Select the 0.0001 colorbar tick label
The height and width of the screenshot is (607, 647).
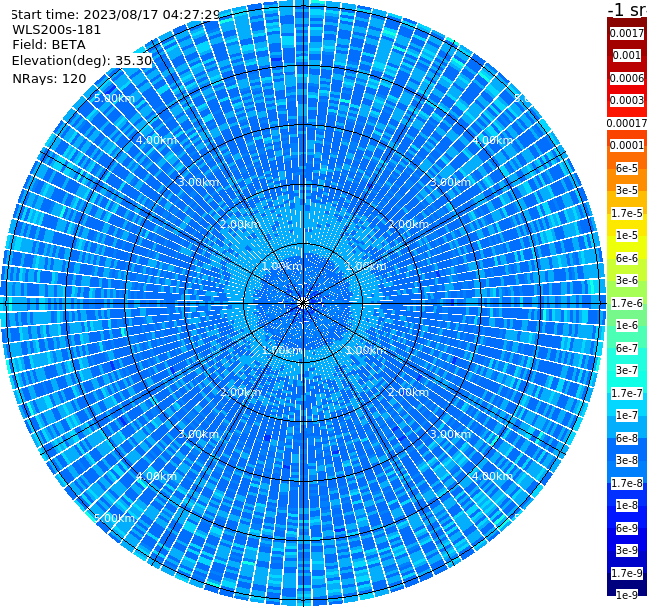[627, 145]
